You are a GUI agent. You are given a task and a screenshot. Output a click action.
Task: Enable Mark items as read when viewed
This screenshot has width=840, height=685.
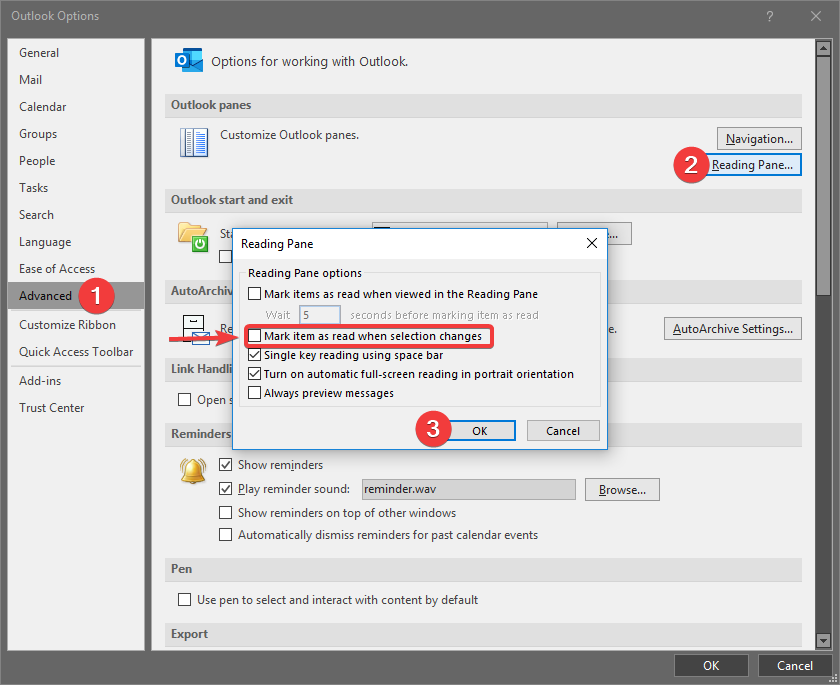click(x=254, y=293)
